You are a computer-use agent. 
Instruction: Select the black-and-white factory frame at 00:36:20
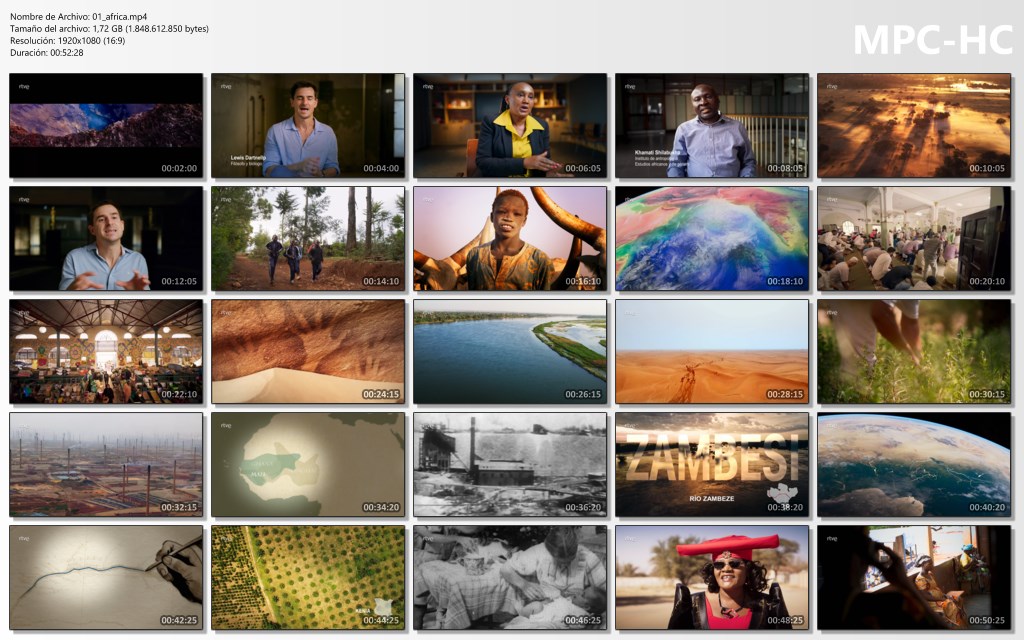point(510,464)
